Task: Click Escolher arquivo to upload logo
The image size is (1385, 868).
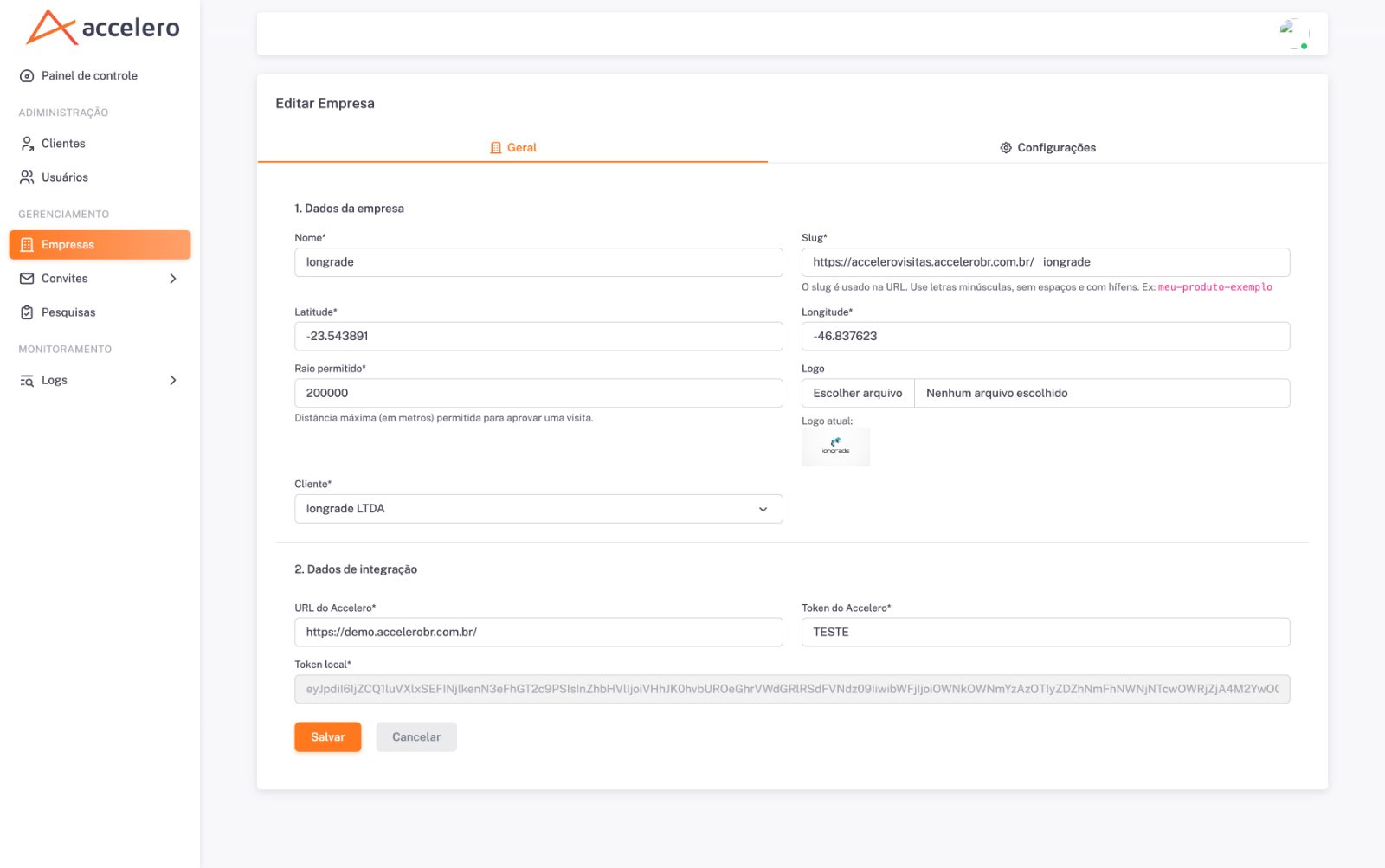Action: click(858, 393)
